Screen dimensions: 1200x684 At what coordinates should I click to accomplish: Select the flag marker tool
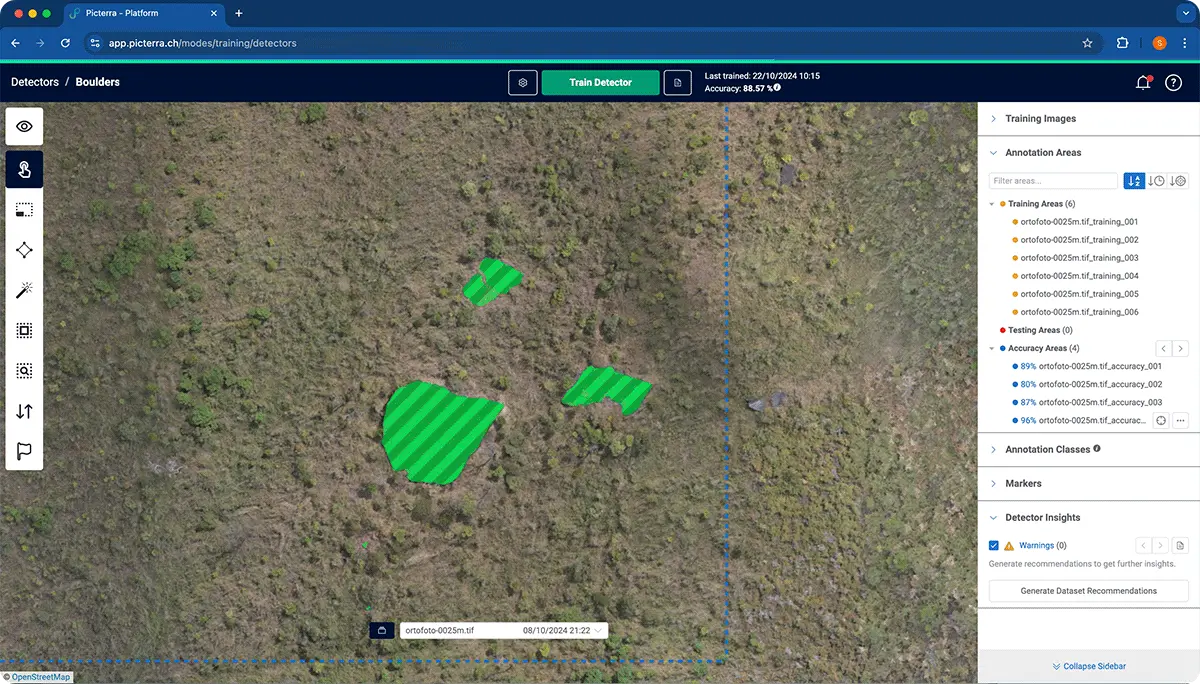[24, 451]
